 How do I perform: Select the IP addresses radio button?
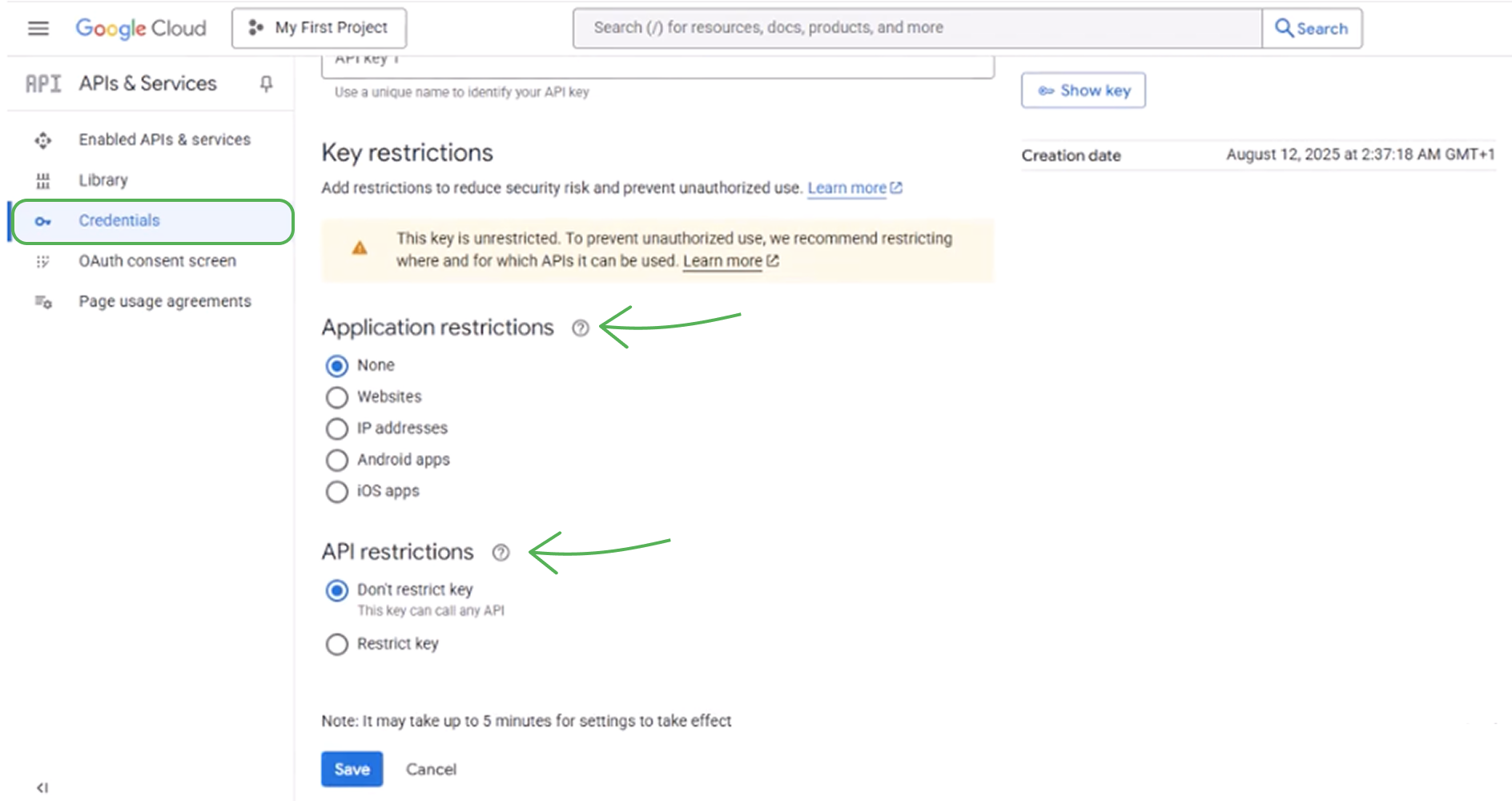[337, 429]
